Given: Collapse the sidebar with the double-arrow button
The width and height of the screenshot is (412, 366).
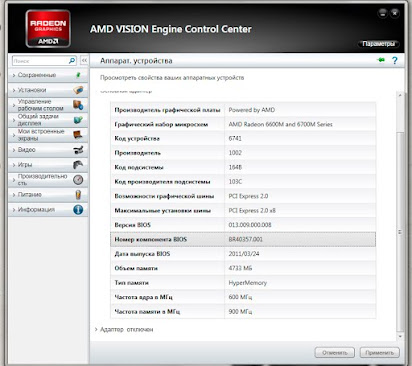Looking at the screenshot, I should [84, 60].
